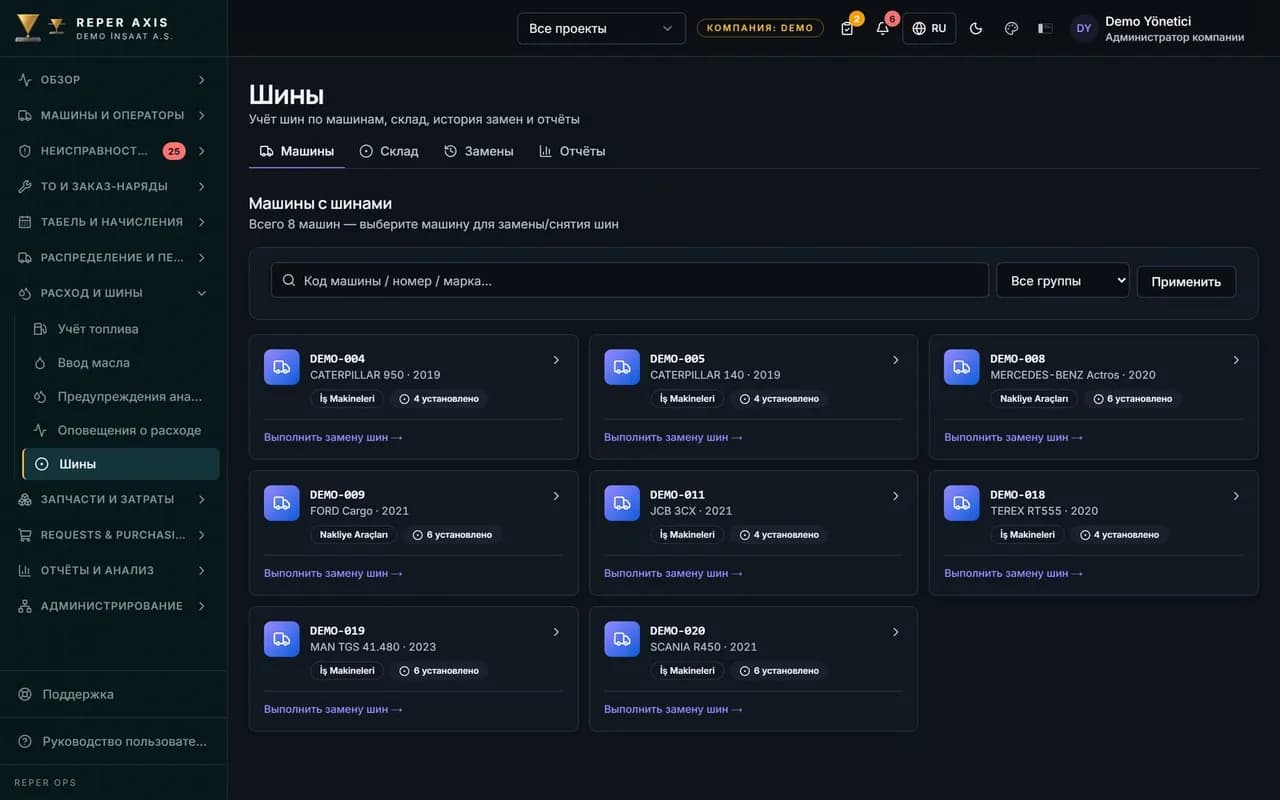Image resolution: width=1280 pixels, height=800 pixels.
Task: Switch to the Отчёты tab
Action: (572, 151)
